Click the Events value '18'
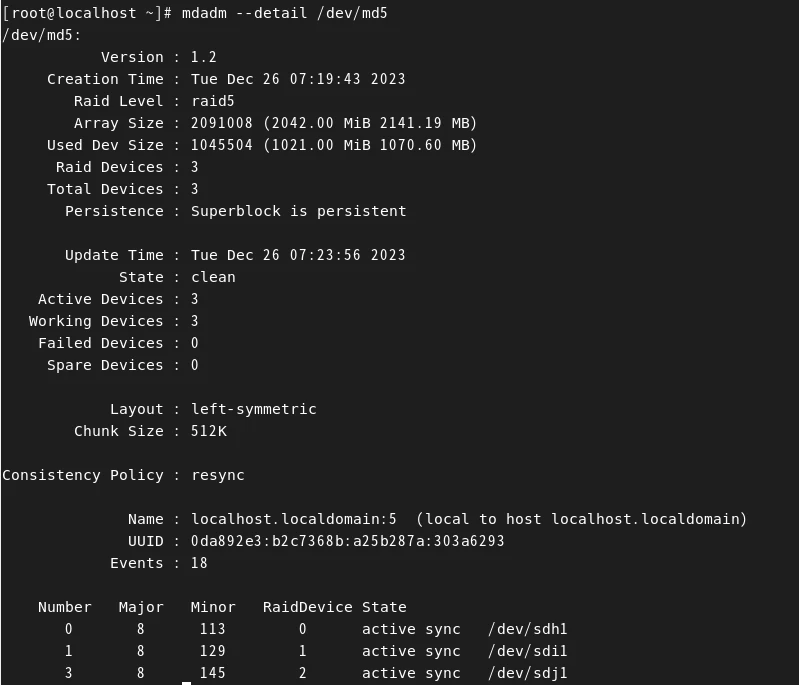 199,563
